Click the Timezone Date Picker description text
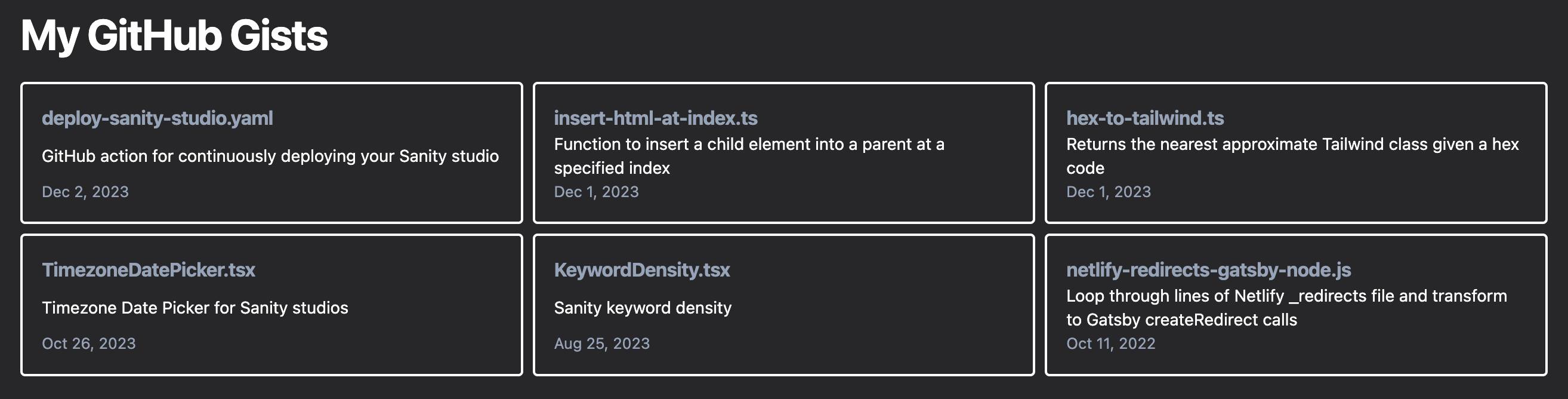The image size is (1568, 399). [x=195, y=309]
